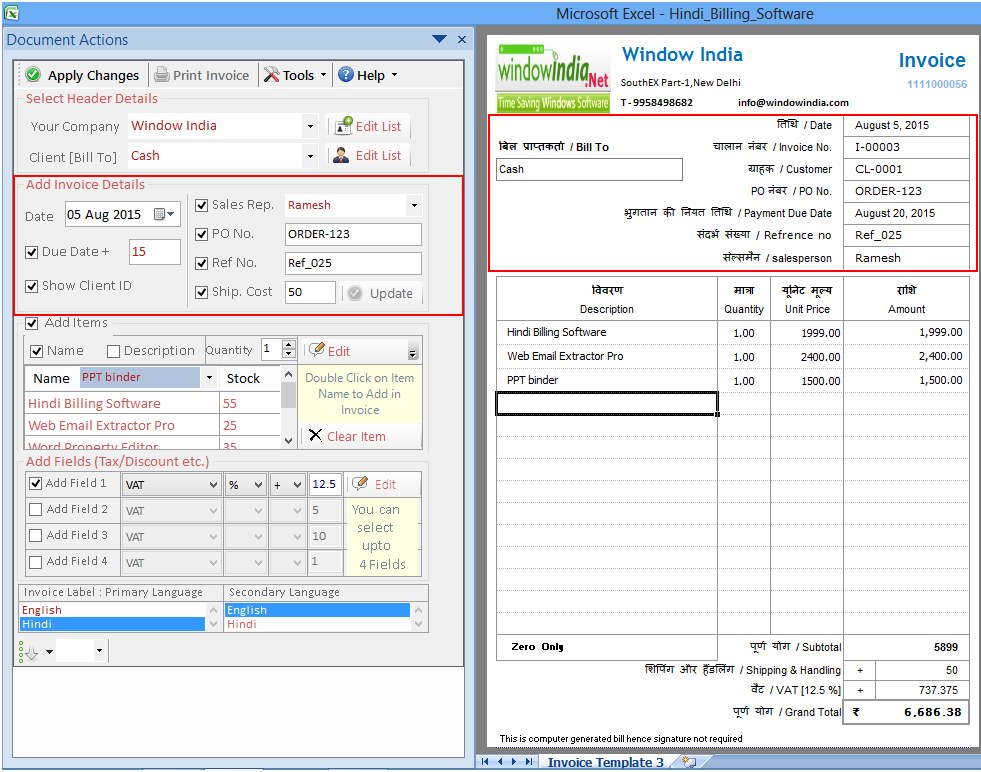This screenshot has height=772, width=981.
Task: Click the Print Invoice printer icon
Action: pos(162,74)
